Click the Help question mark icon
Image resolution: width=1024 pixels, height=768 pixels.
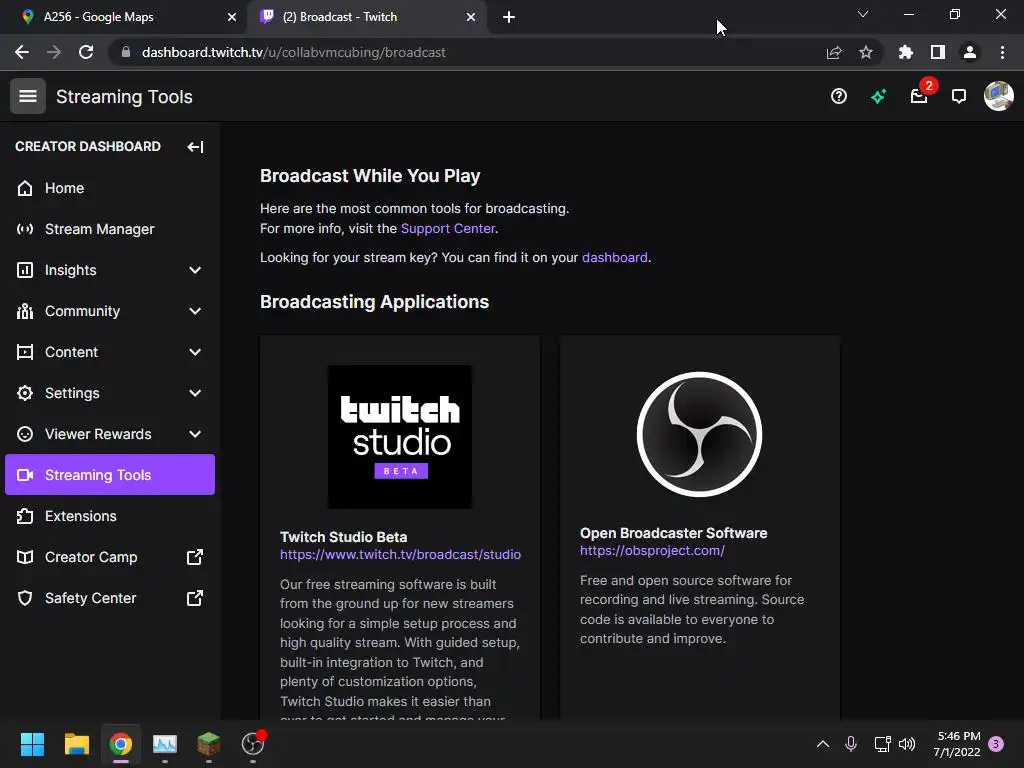click(839, 97)
